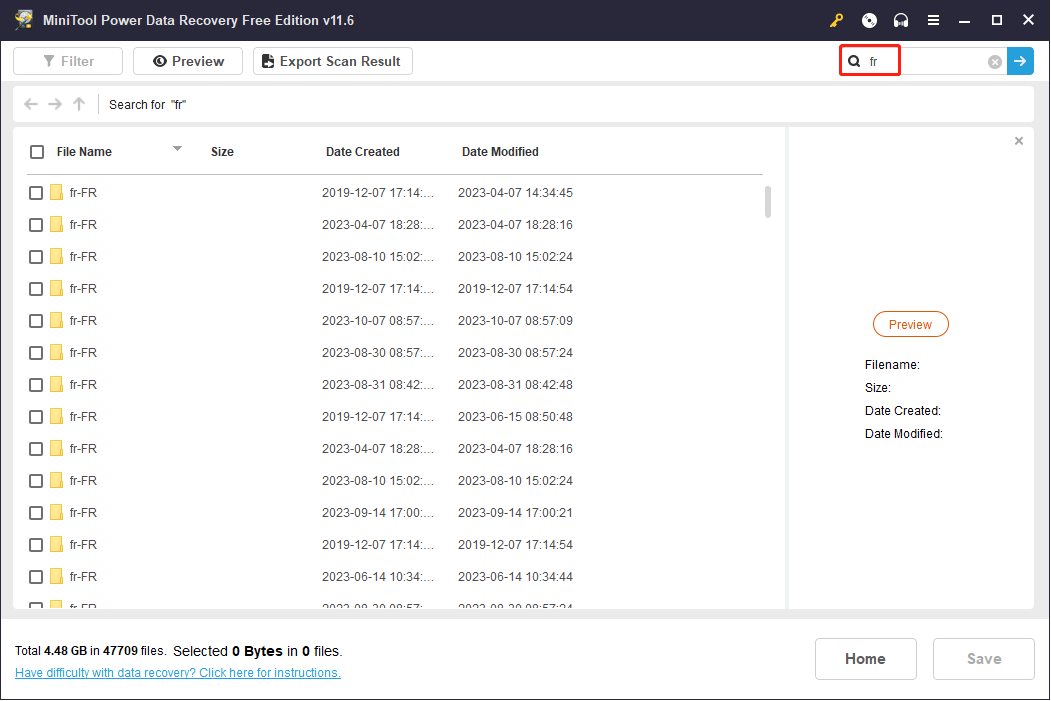1051x701 pixels.
Task: Click the File Name sort dropdown arrow
Action: 177,149
